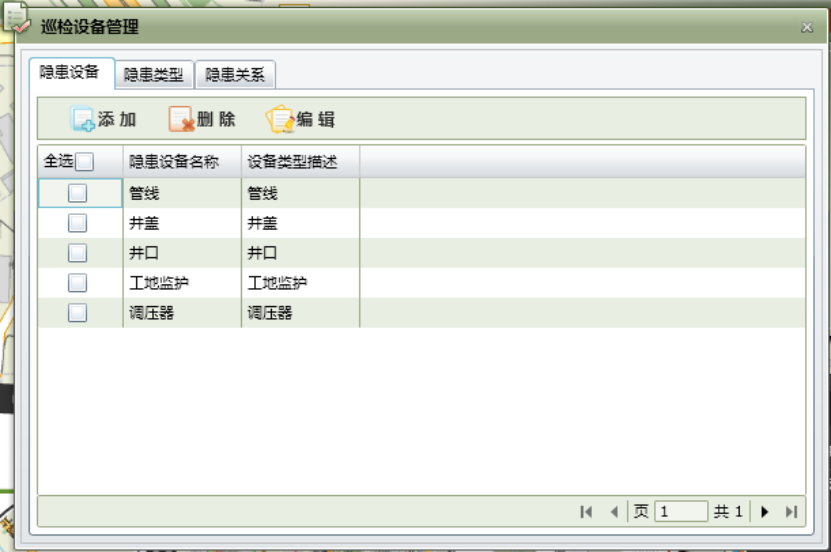Go to next page arrow
Image resolution: width=831 pixels, height=552 pixels.
pos(765,512)
